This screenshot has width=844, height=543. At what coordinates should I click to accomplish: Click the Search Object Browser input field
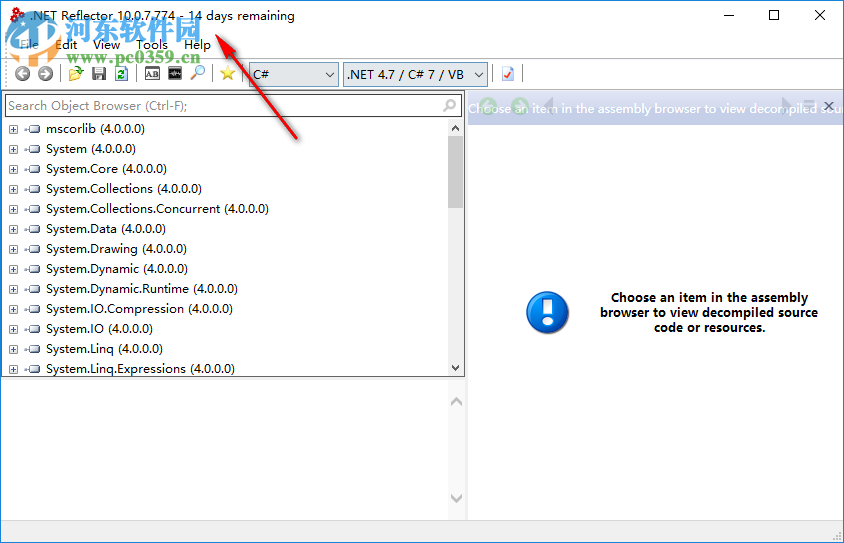pos(233,105)
